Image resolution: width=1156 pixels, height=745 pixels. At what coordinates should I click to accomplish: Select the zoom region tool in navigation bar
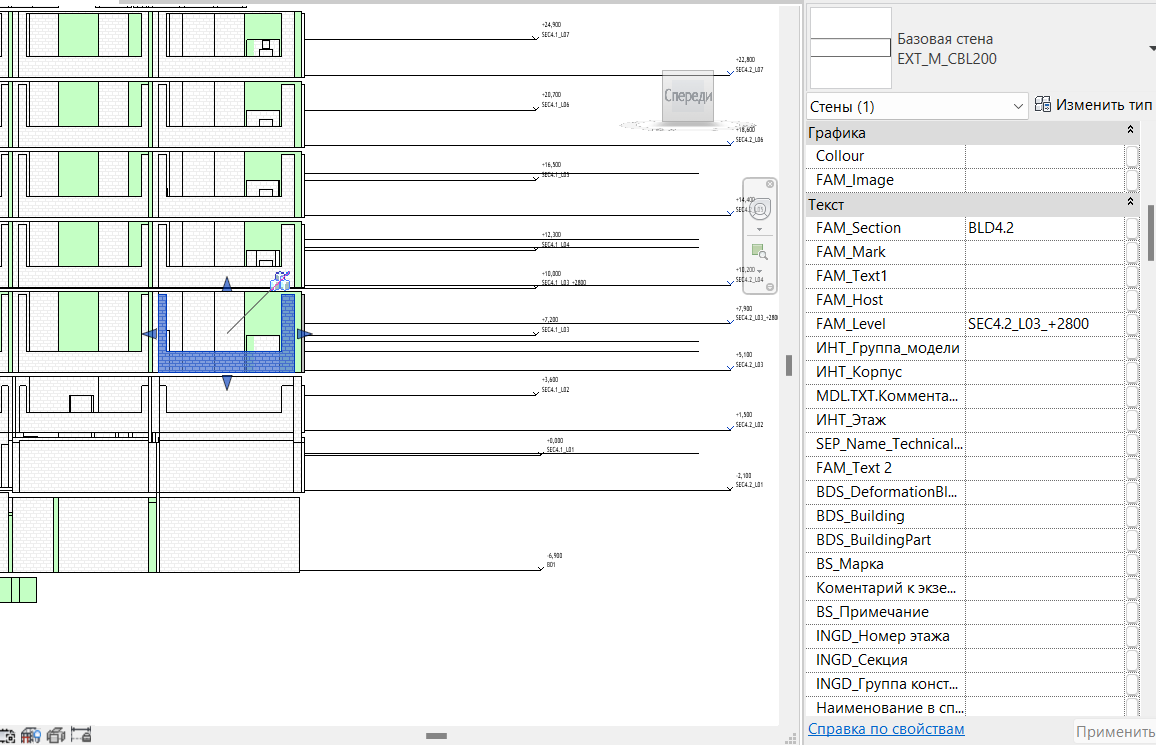(x=759, y=252)
